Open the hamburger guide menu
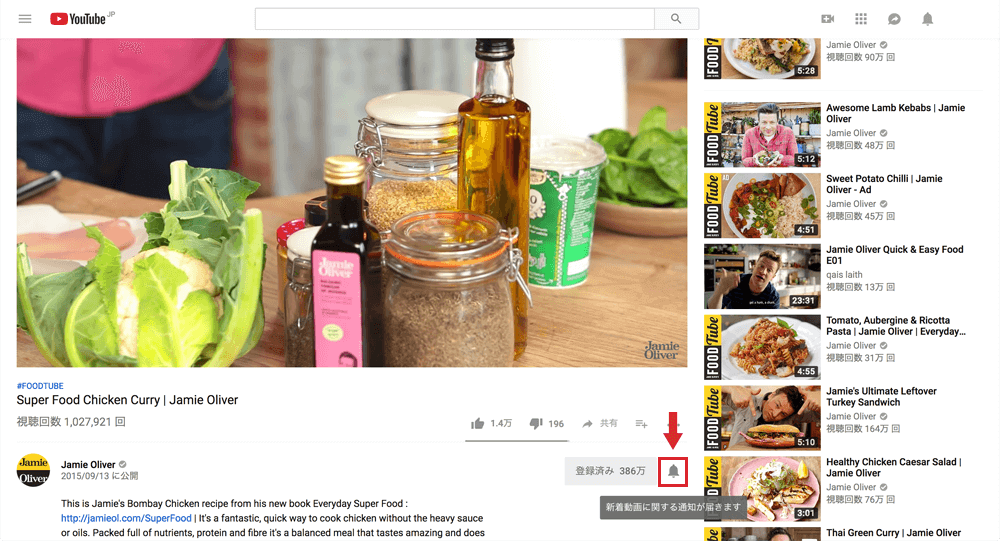This screenshot has width=1000, height=541. 25,19
